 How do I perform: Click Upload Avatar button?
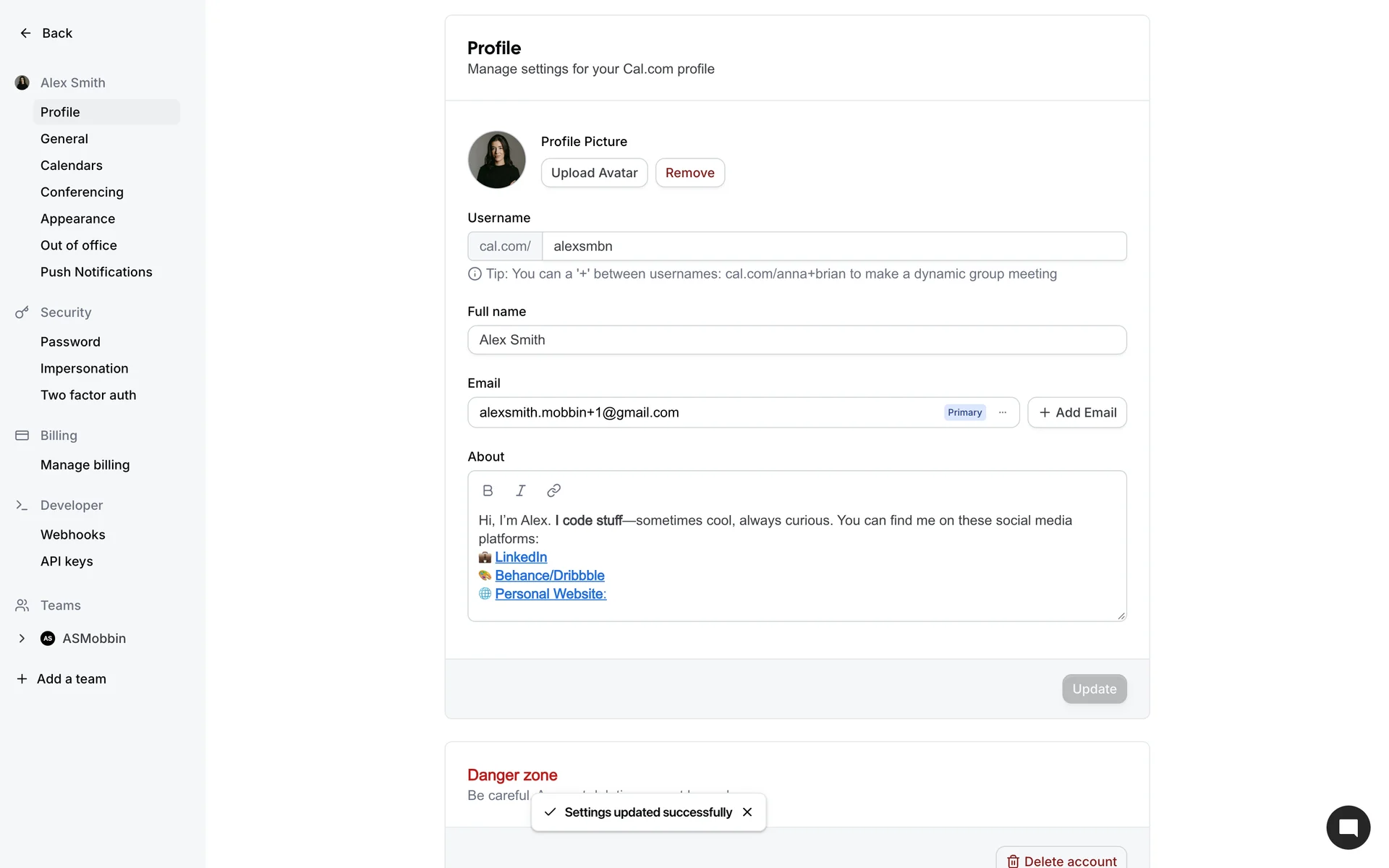pos(594,173)
